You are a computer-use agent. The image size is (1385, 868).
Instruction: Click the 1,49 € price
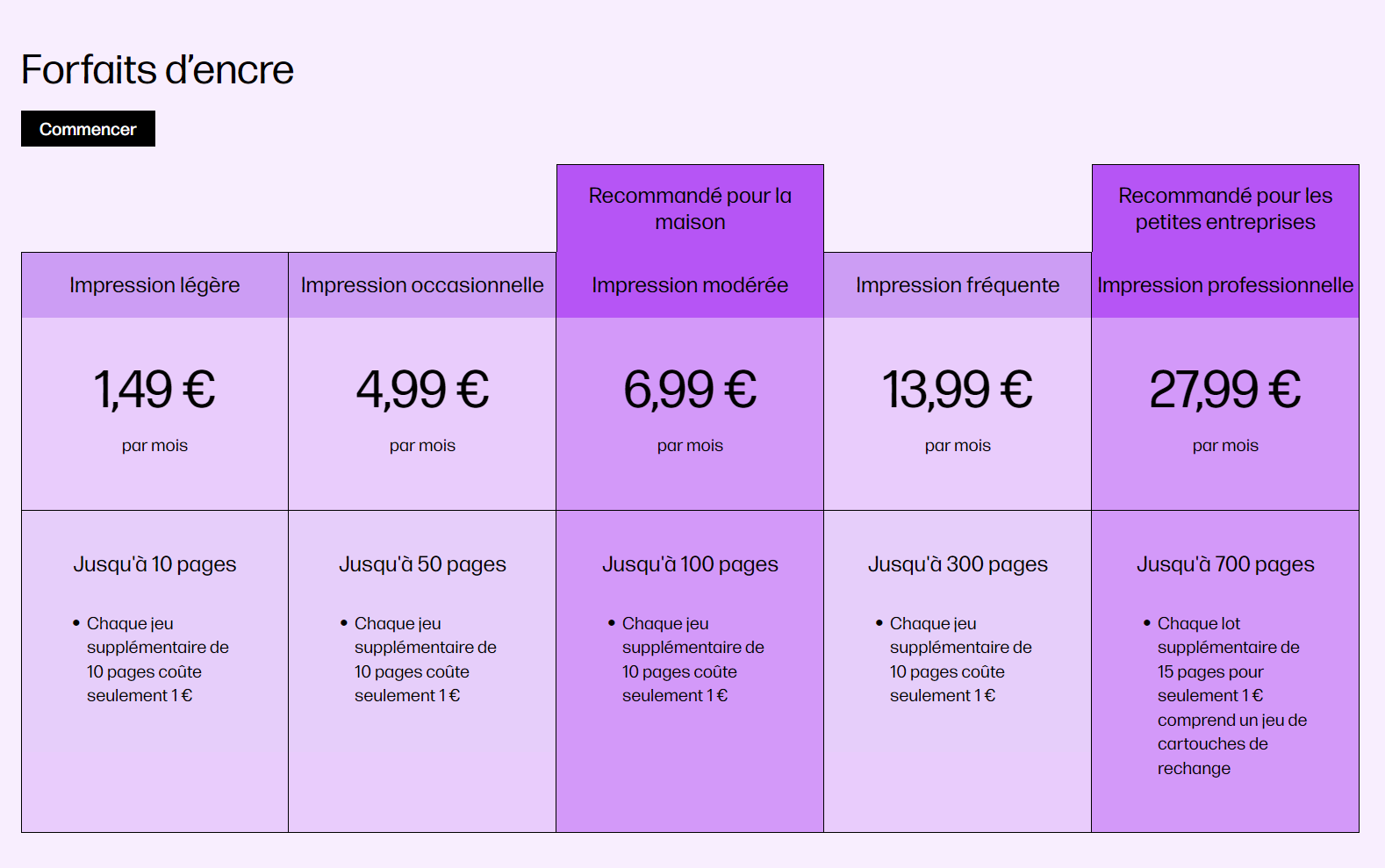pyautogui.click(x=154, y=390)
